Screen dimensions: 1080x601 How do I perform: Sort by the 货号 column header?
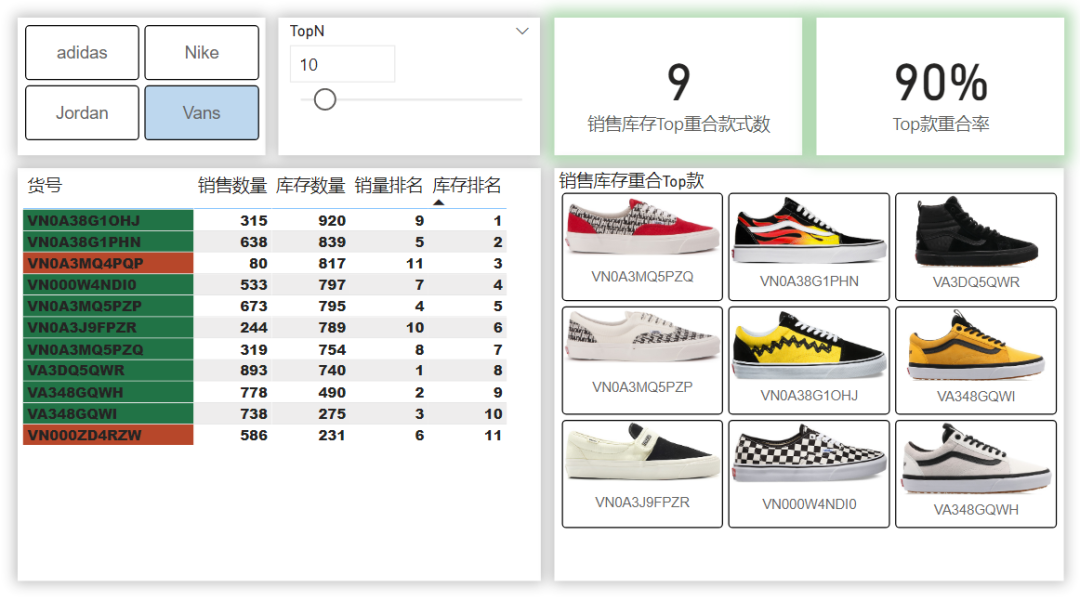pyautogui.click(x=45, y=185)
